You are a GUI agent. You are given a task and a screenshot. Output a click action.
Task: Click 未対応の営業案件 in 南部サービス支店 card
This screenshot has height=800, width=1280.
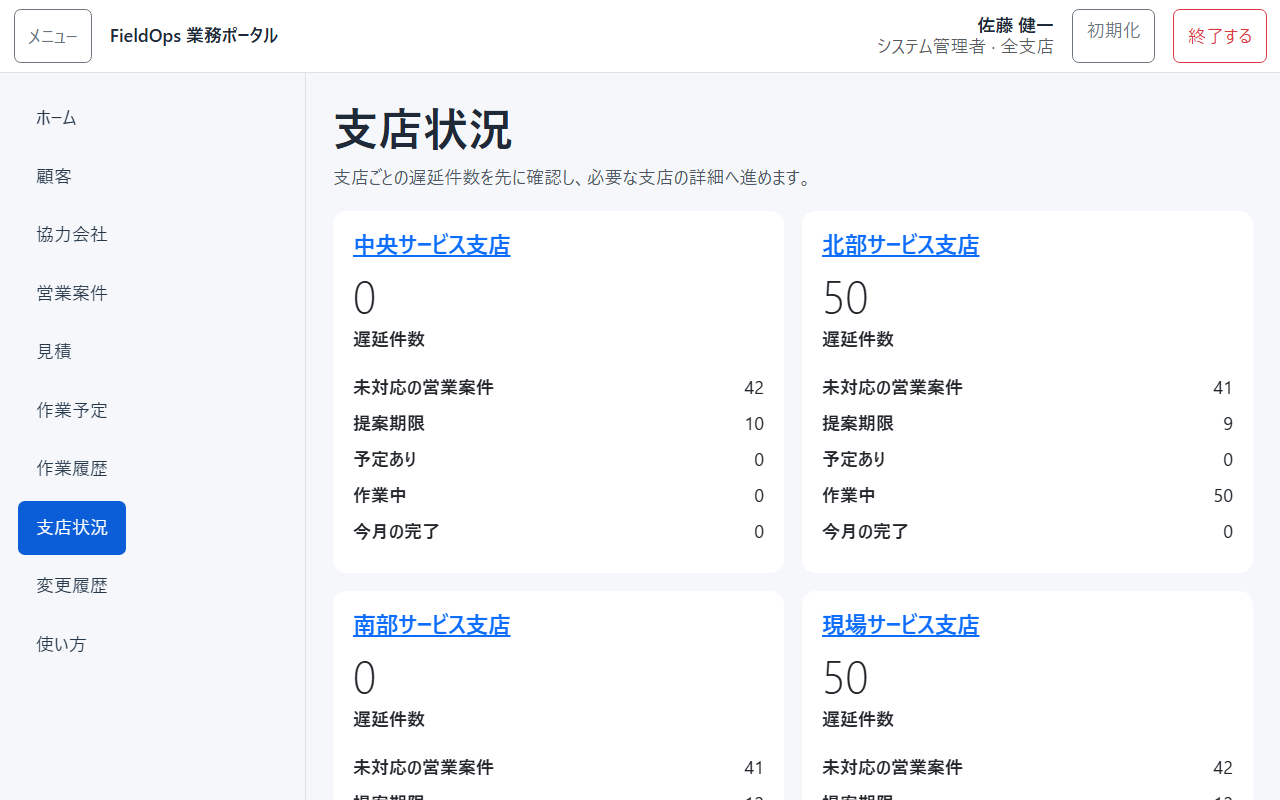click(423, 768)
